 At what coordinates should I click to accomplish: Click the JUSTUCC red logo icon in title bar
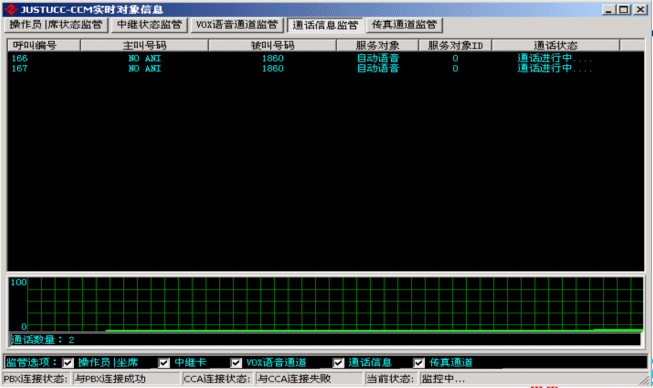(x=10, y=9)
